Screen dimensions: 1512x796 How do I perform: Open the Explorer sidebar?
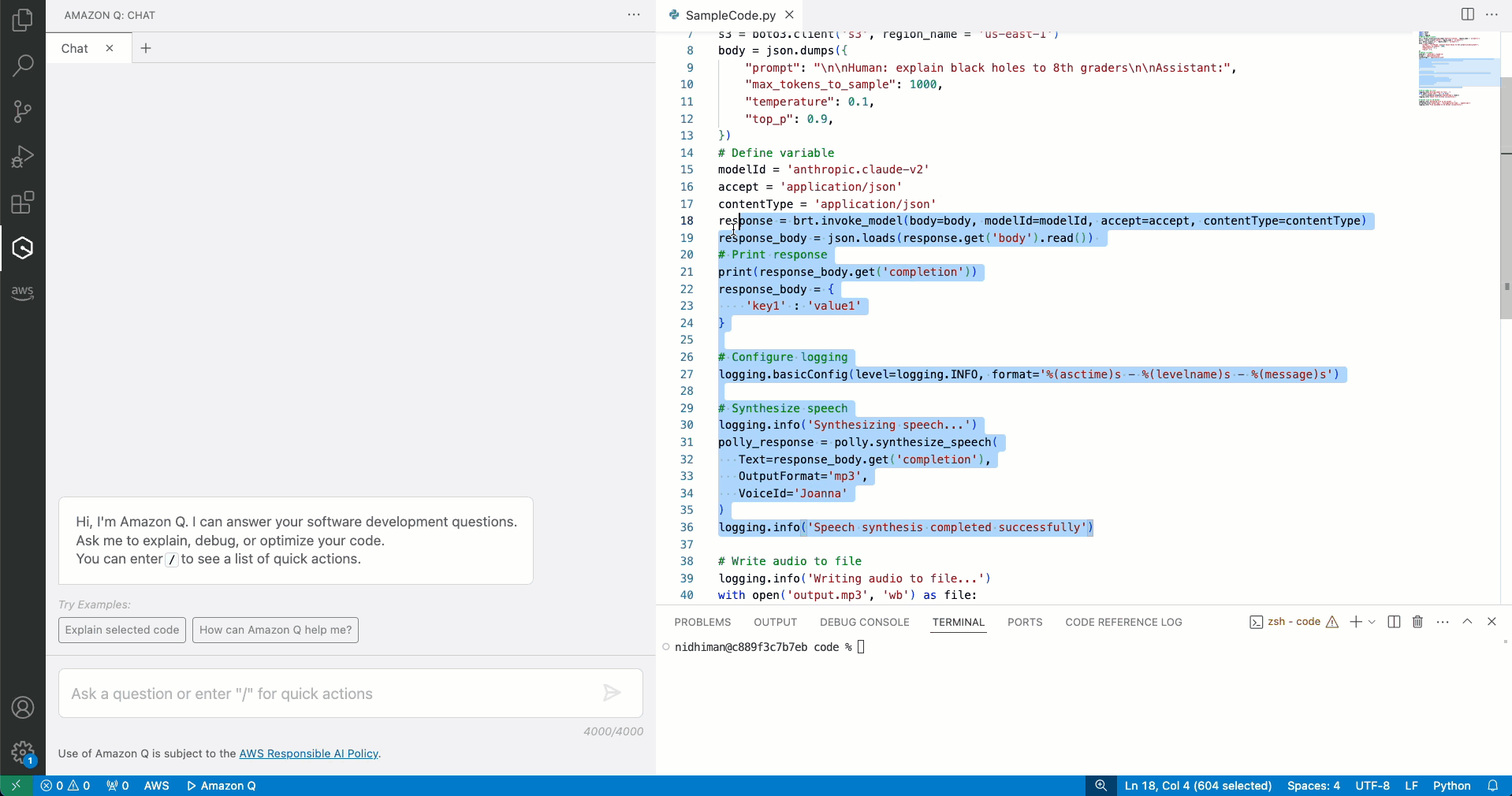[x=23, y=20]
